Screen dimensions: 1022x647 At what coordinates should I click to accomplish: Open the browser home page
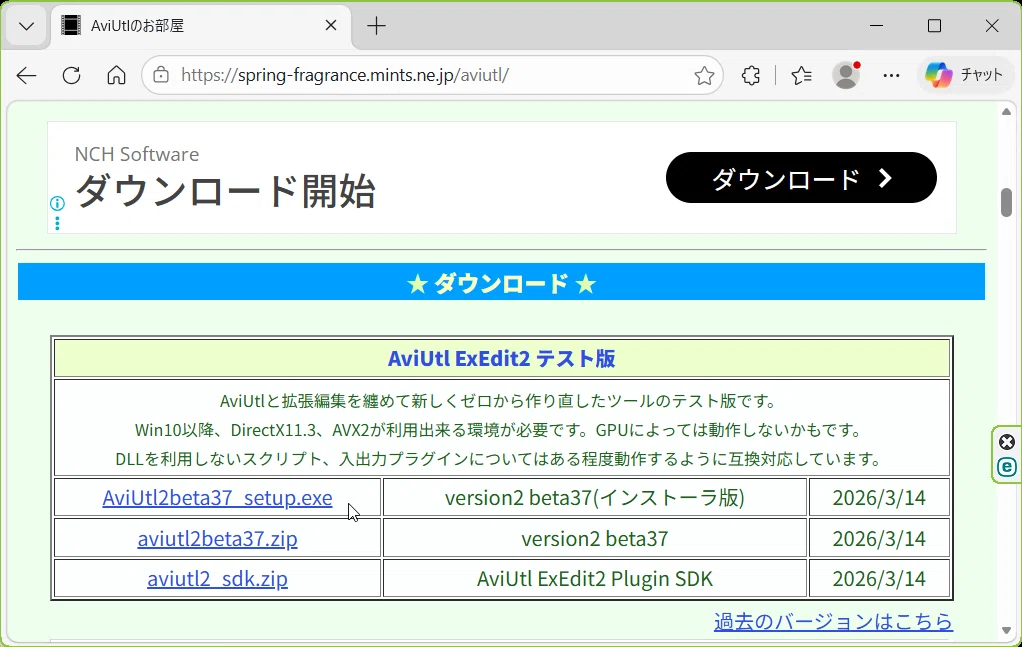[117, 76]
